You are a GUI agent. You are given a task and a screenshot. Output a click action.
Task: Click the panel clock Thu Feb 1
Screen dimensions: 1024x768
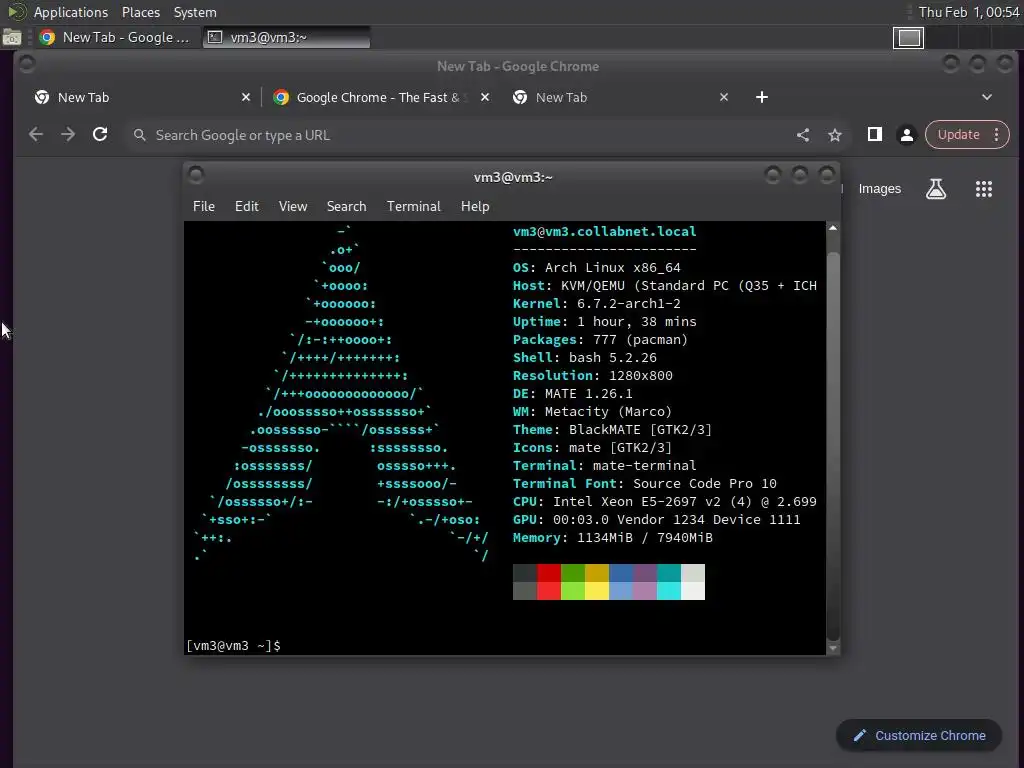point(968,12)
